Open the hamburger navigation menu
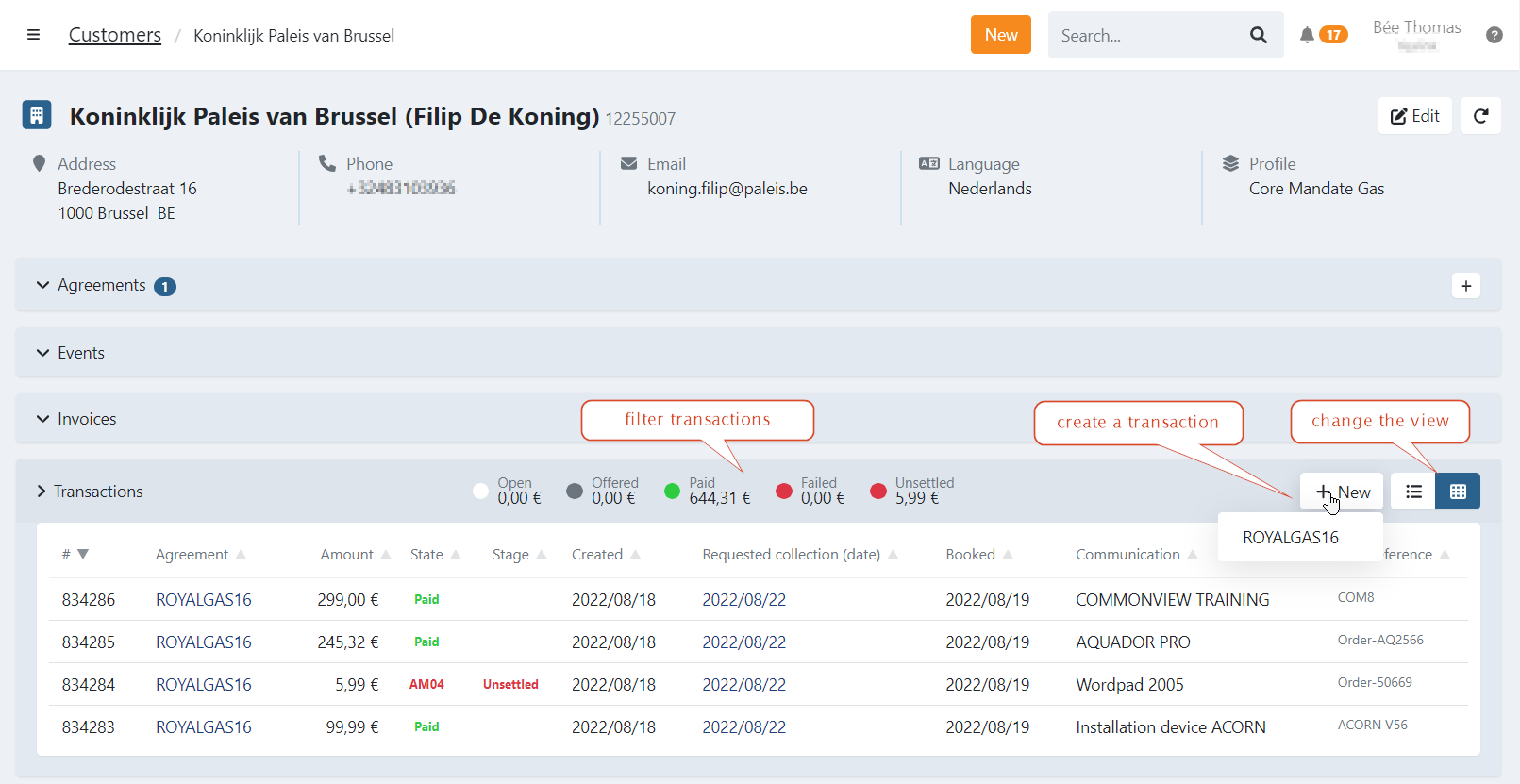Viewport: 1520px width, 784px height. click(33, 35)
